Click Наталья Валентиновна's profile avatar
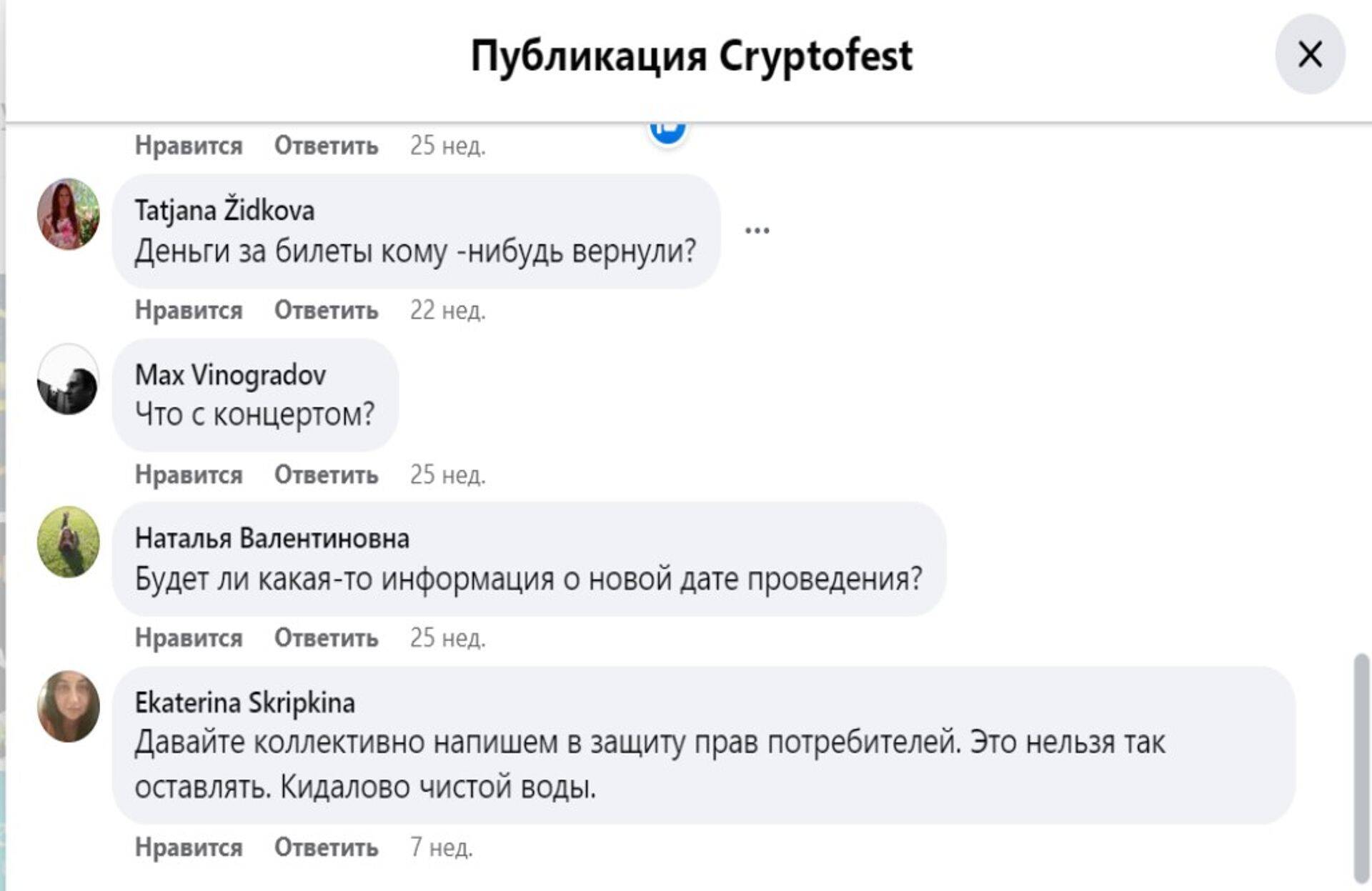Viewport: 1372px width, 891px height. click(68, 542)
